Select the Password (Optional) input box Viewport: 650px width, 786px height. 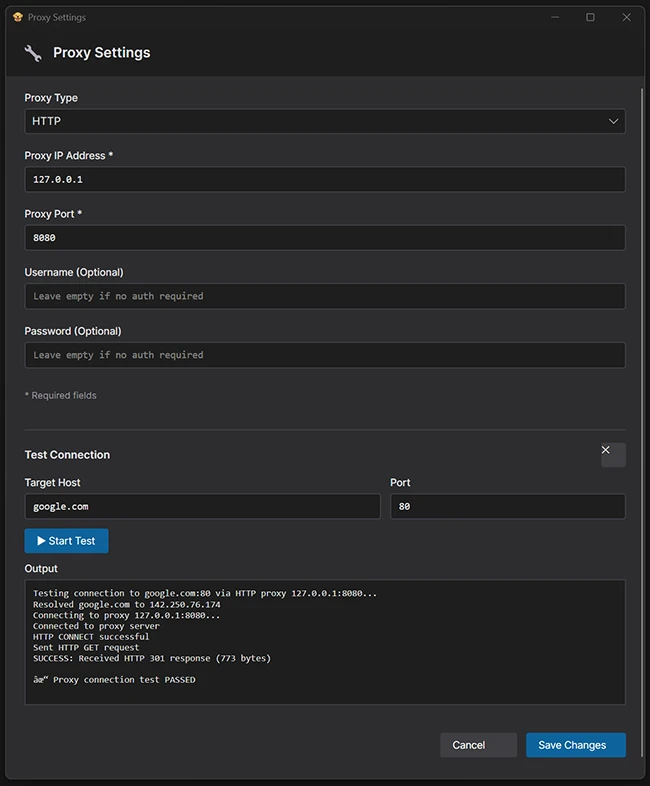point(325,355)
